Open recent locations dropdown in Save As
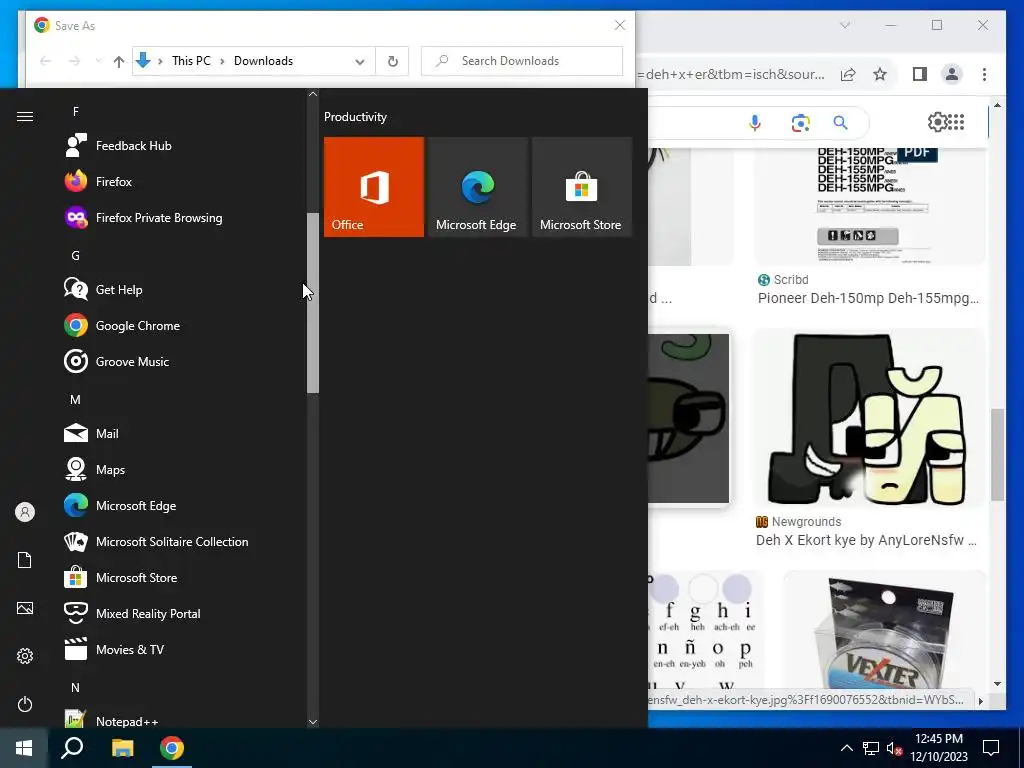The image size is (1024, 768). pyautogui.click(x=98, y=61)
